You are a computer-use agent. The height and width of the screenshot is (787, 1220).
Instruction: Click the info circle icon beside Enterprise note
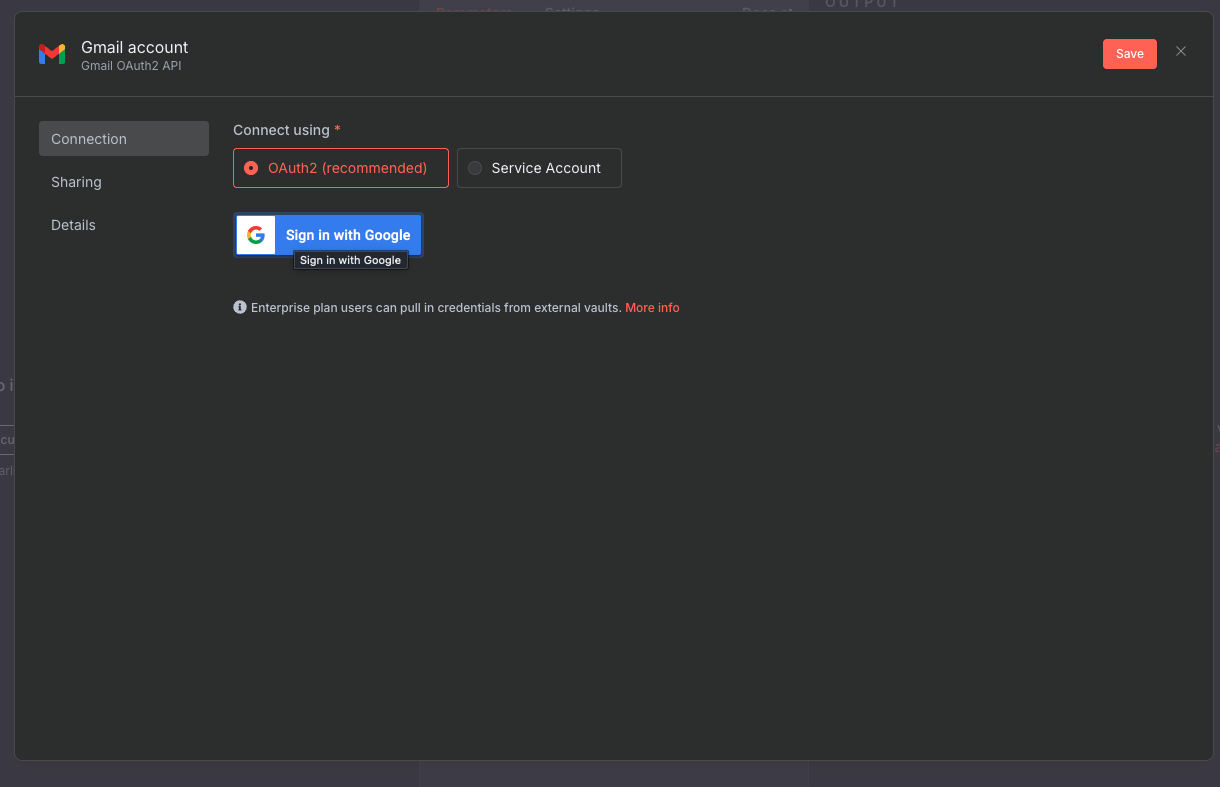[x=240, y=307]
